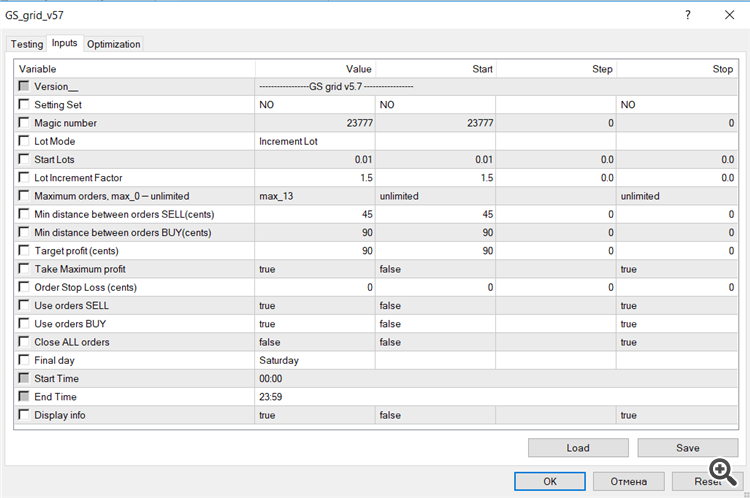750x498 pixels.
Task: Edit Order Stop Loss value 0
Action: click(x=315, y=287)
